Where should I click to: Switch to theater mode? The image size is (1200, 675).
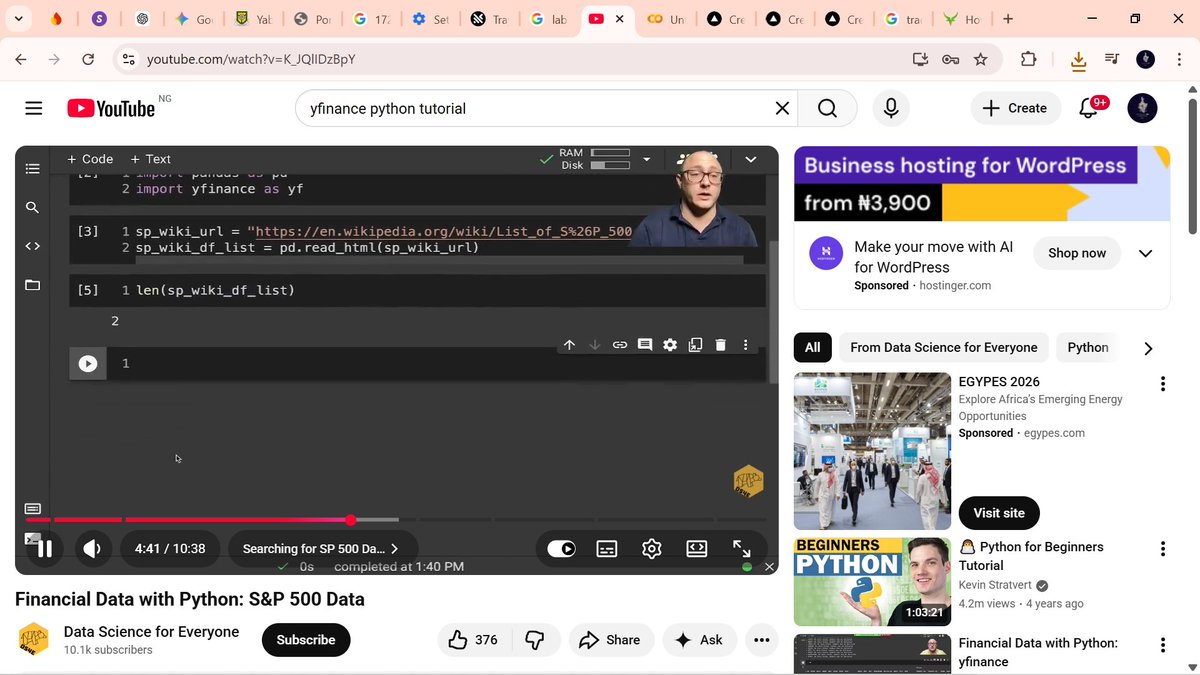pyautogui.click(x=697, y=548)
